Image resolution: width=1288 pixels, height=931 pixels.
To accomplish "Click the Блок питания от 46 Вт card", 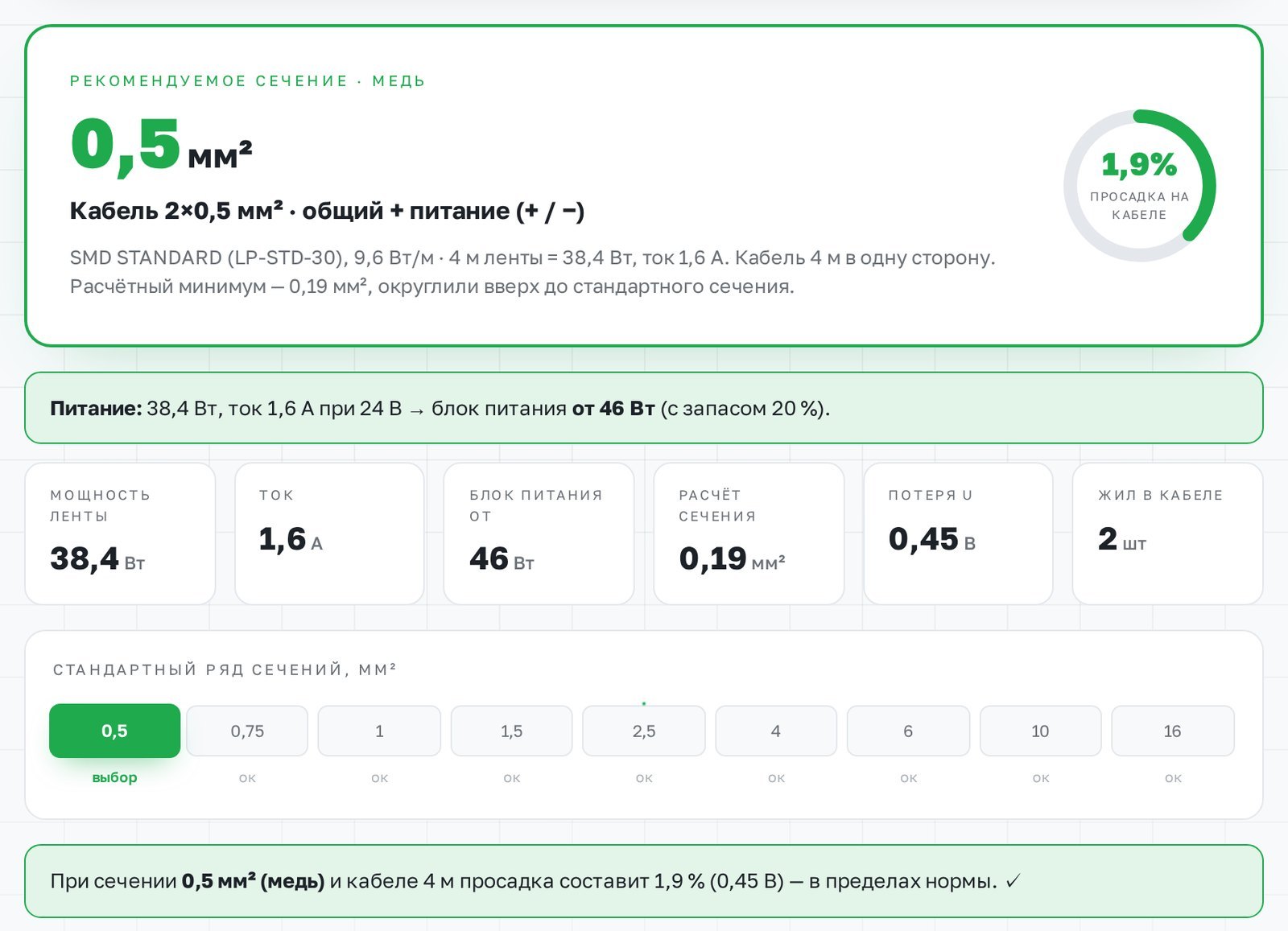I will tap(539, 533).
